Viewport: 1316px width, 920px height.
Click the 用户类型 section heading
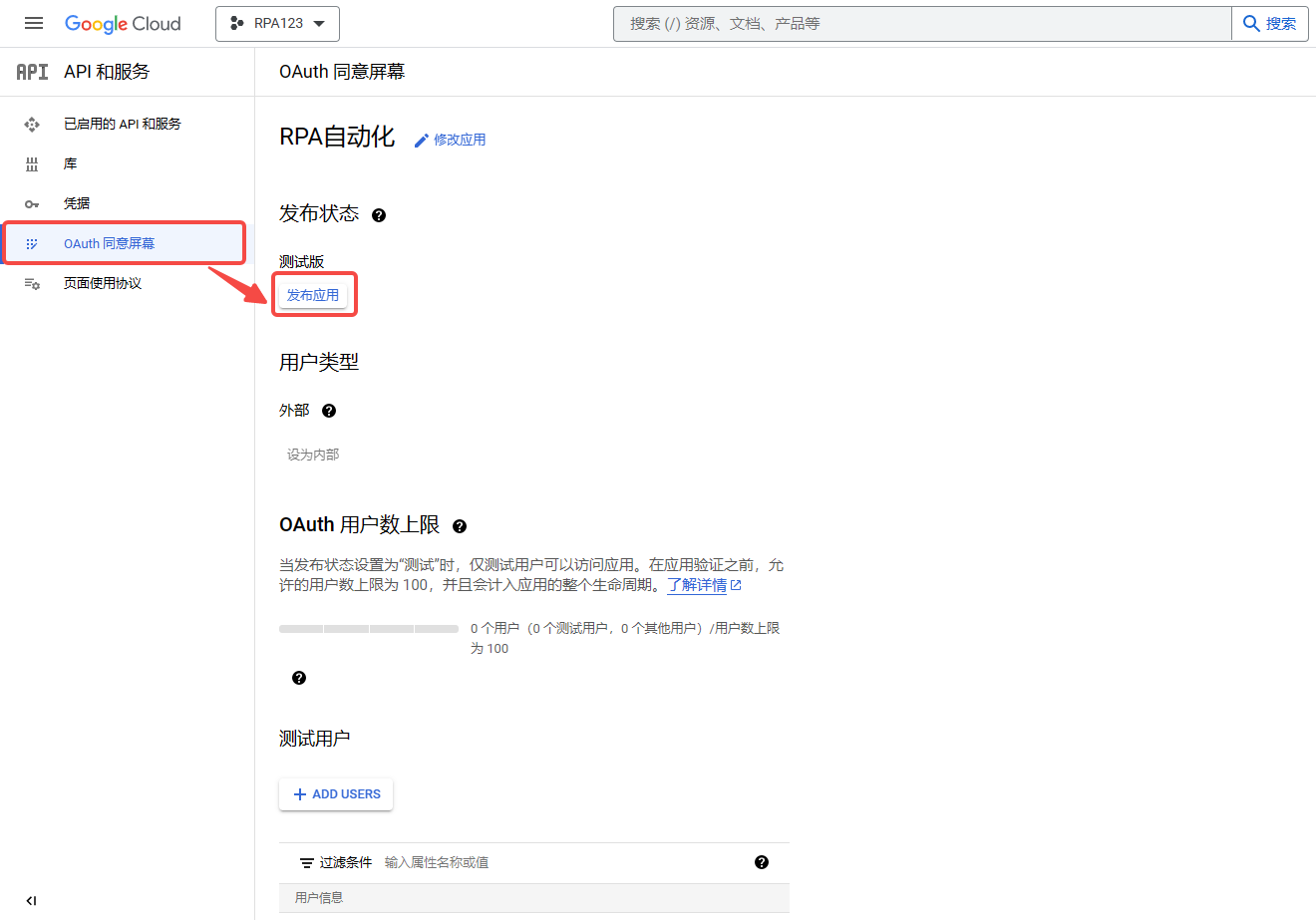[x=319, y=363]
